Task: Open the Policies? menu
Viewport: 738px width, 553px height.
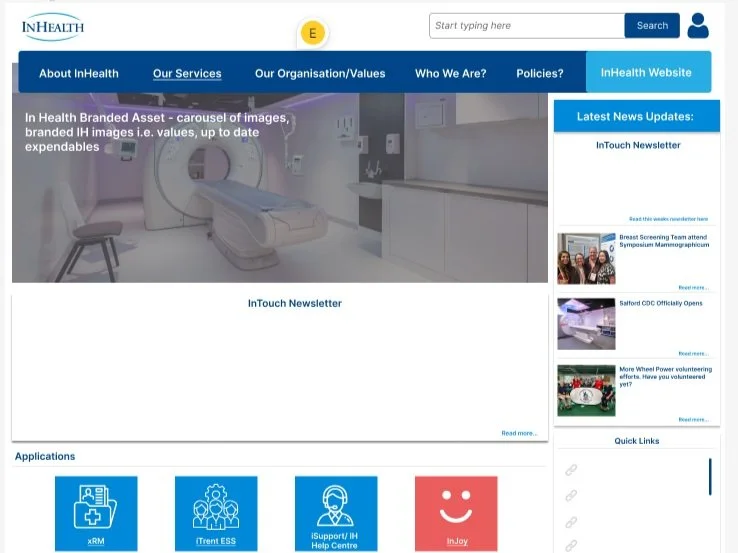Action: 540,73
